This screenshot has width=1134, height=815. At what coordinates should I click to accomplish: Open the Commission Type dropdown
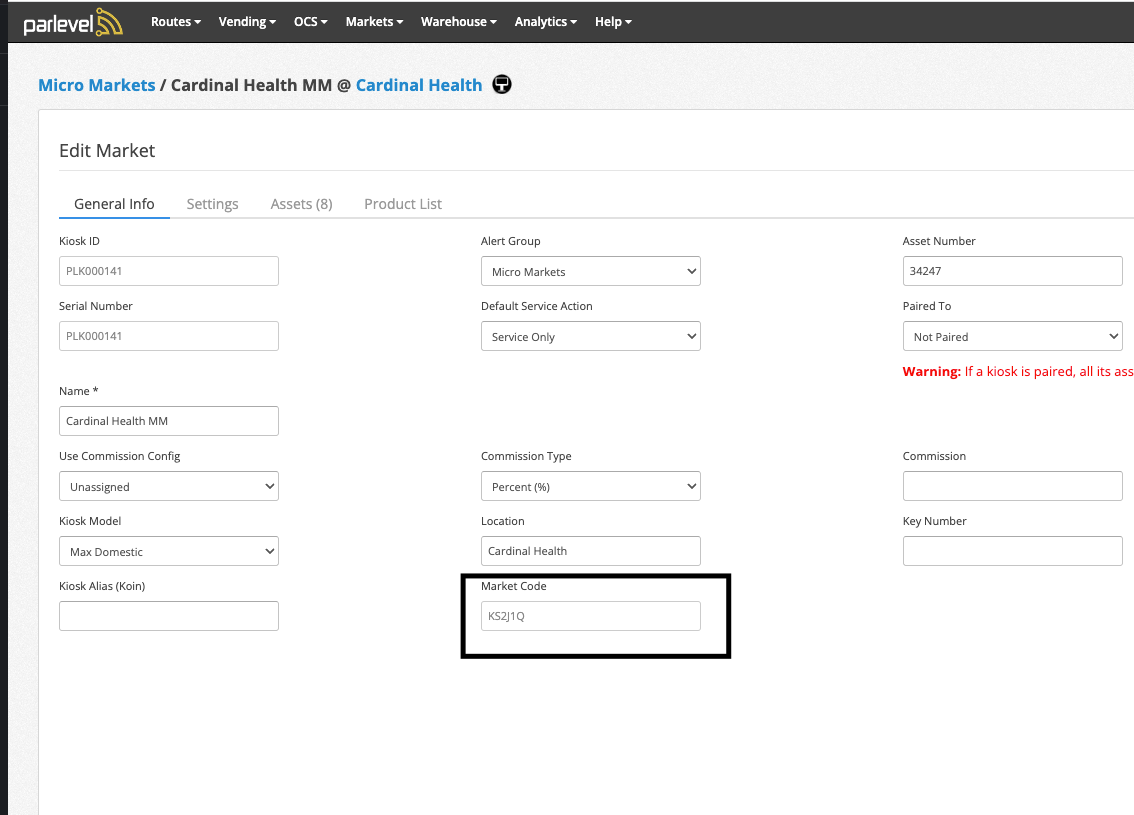[x=591, y=486]
